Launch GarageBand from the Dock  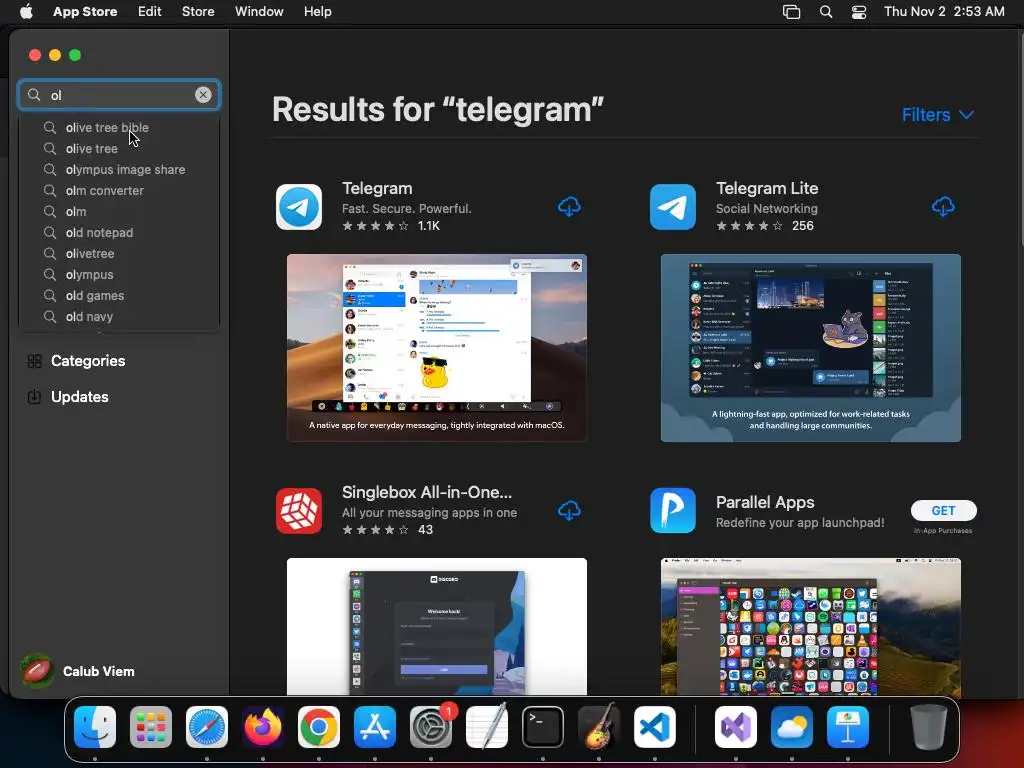(x=599, y=727)
